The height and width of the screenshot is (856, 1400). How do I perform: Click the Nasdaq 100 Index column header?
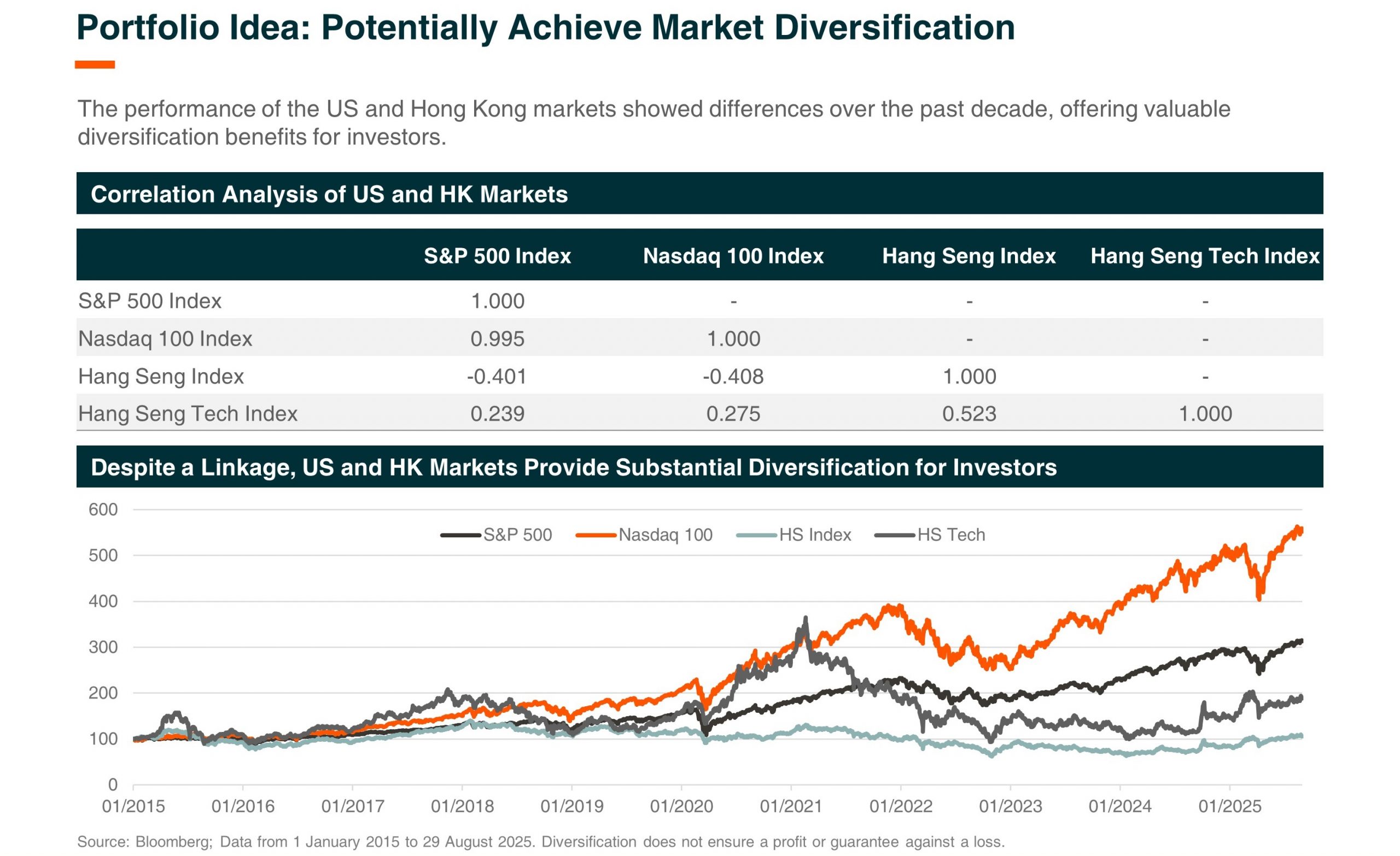[x=733, y=256]
